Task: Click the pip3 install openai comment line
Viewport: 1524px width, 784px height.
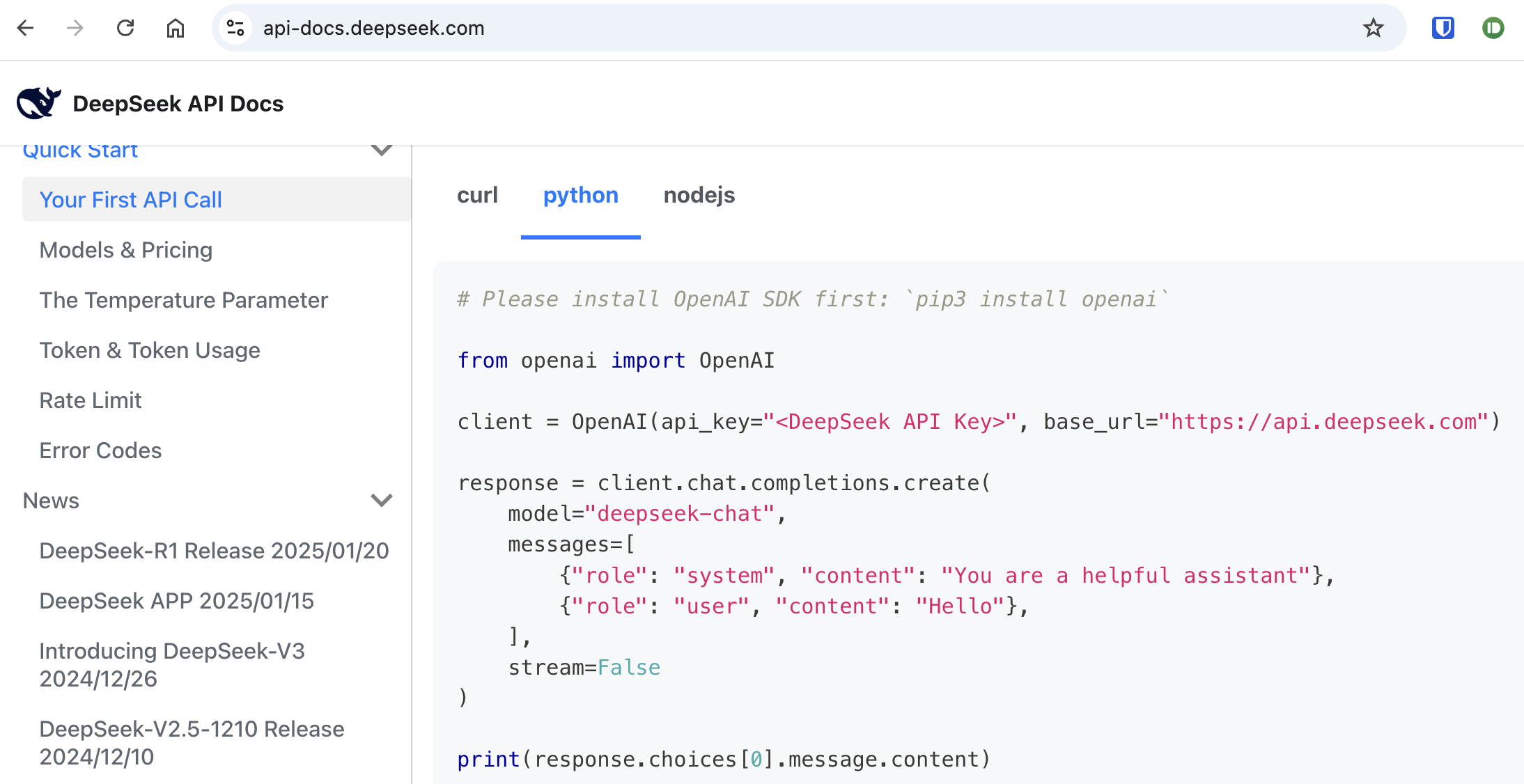Action: (x=814, y=299)
